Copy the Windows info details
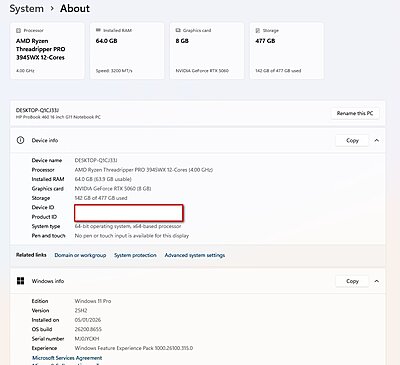This screenshot has height=365, width=400. (352, 281)
